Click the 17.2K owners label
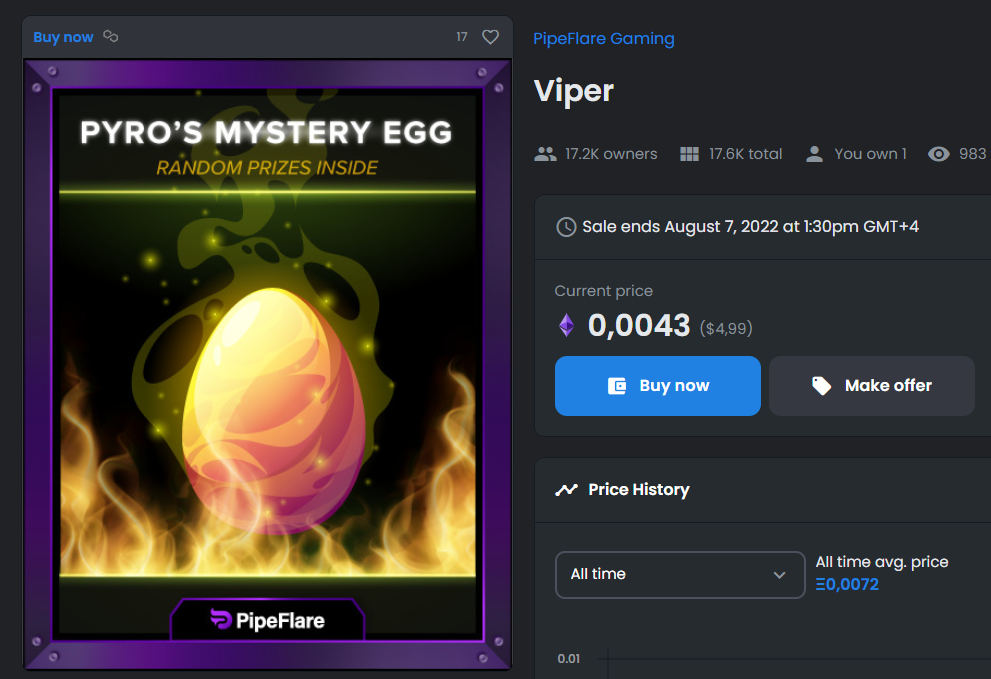 coord(611,154)
